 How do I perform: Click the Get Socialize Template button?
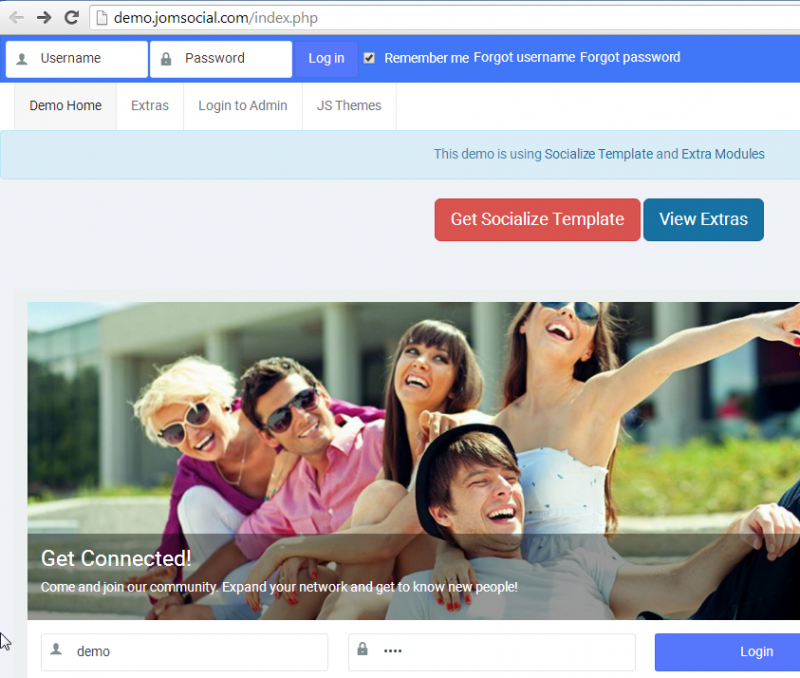pyautogui.click(x=537, y=220)
